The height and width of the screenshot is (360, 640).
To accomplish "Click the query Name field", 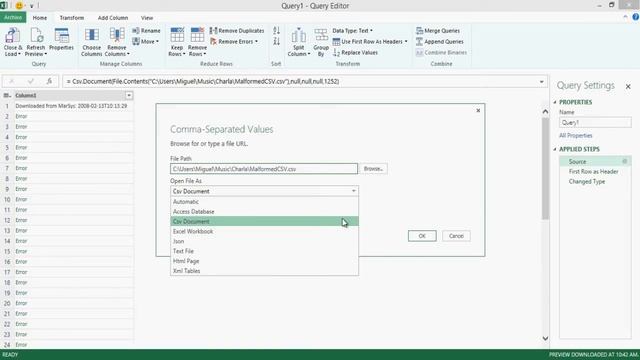I will [595, 122].
